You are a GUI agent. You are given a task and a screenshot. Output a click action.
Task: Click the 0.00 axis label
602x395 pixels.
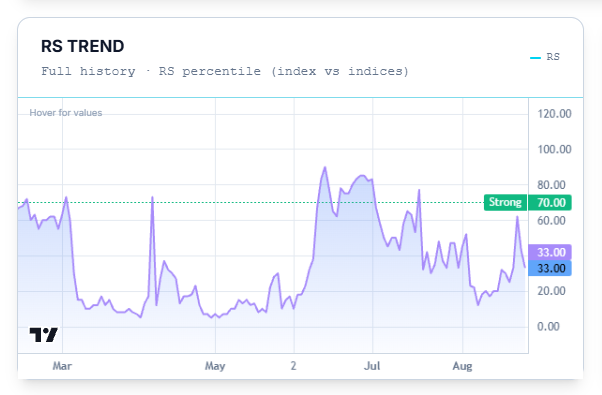548,327
